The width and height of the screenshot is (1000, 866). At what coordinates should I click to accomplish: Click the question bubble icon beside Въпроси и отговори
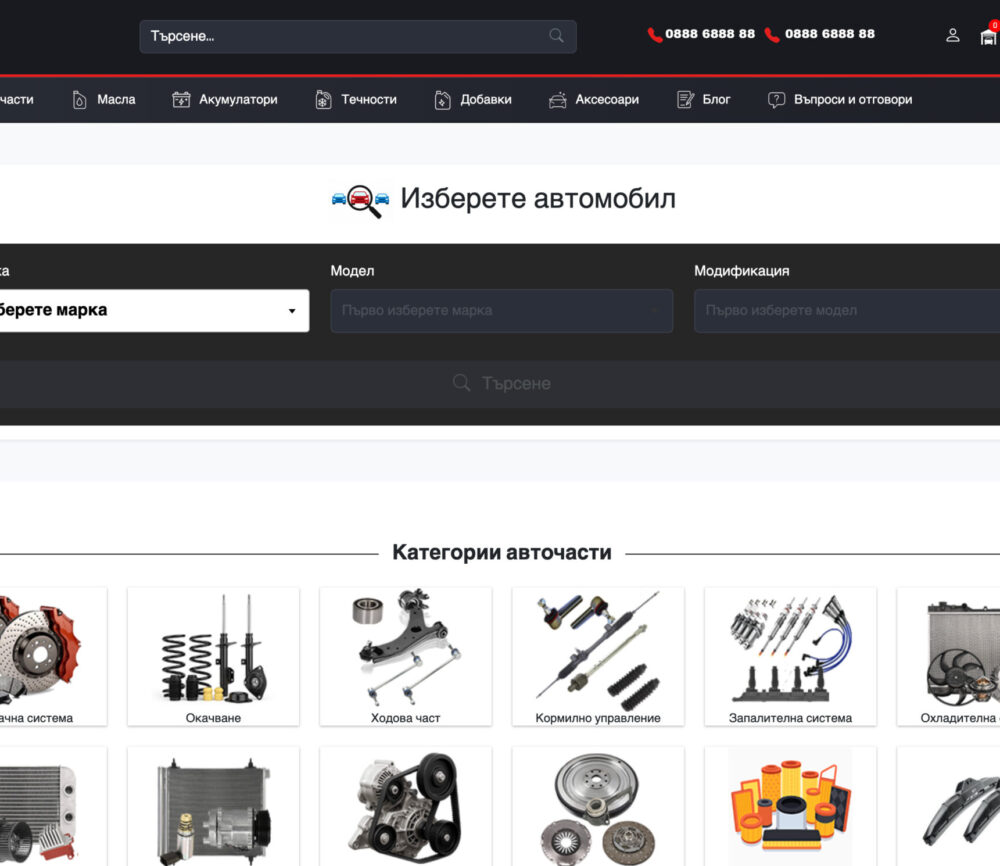click(x=776, y=100)
